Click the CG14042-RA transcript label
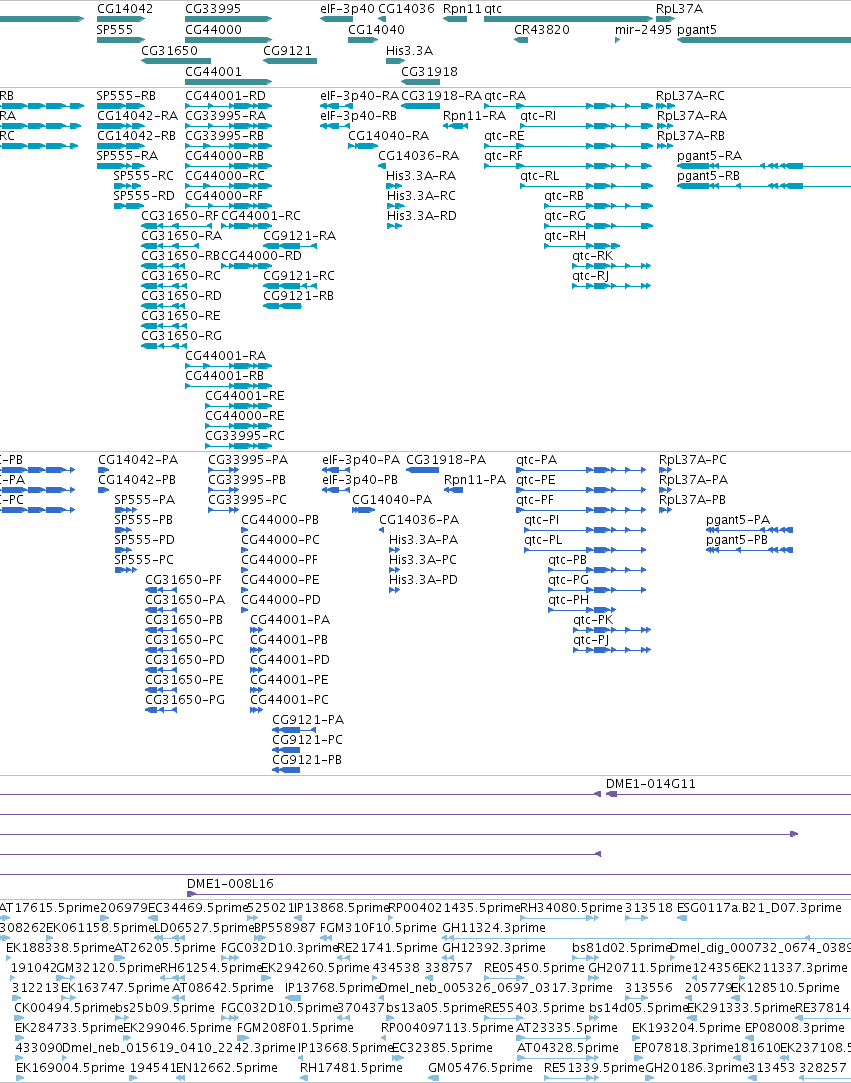 [x=137, y=115]
